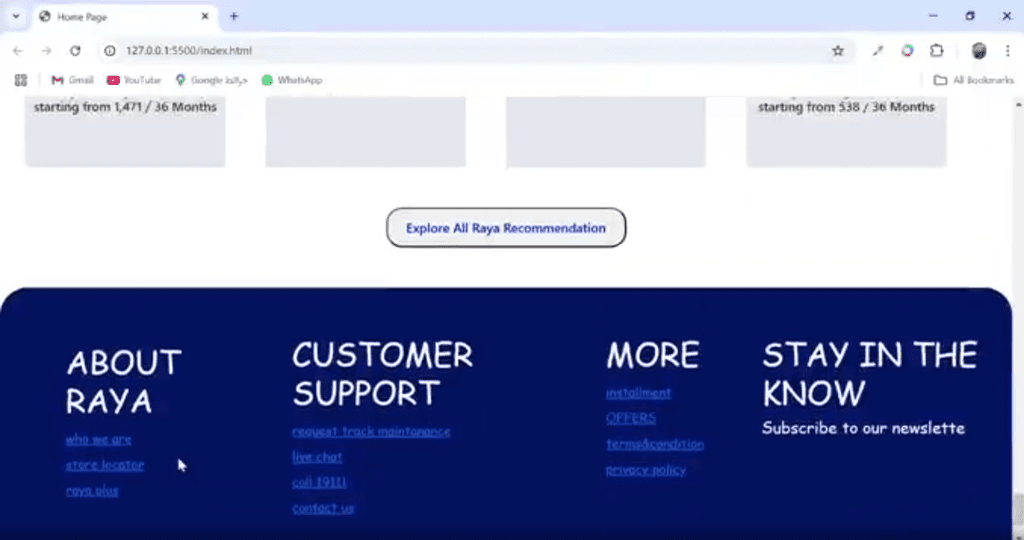The width and height of the screenshot is (1024, 540).
Task: Open the All Bookmarks folder
Action: point(973,80)
